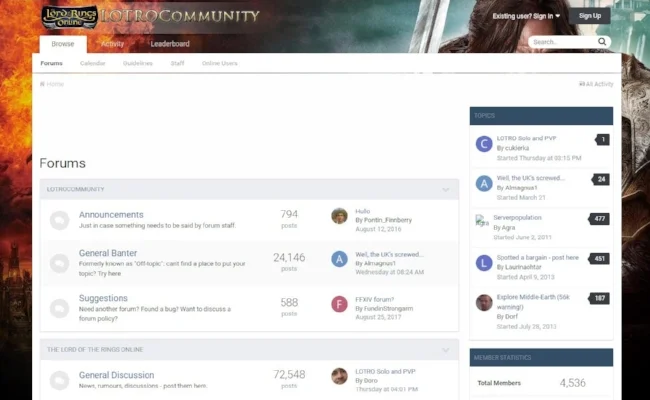The image size is (650, 400).
Task: Click Agra's broken avatar in Topics sidebar
Action: tap(482, 221)
